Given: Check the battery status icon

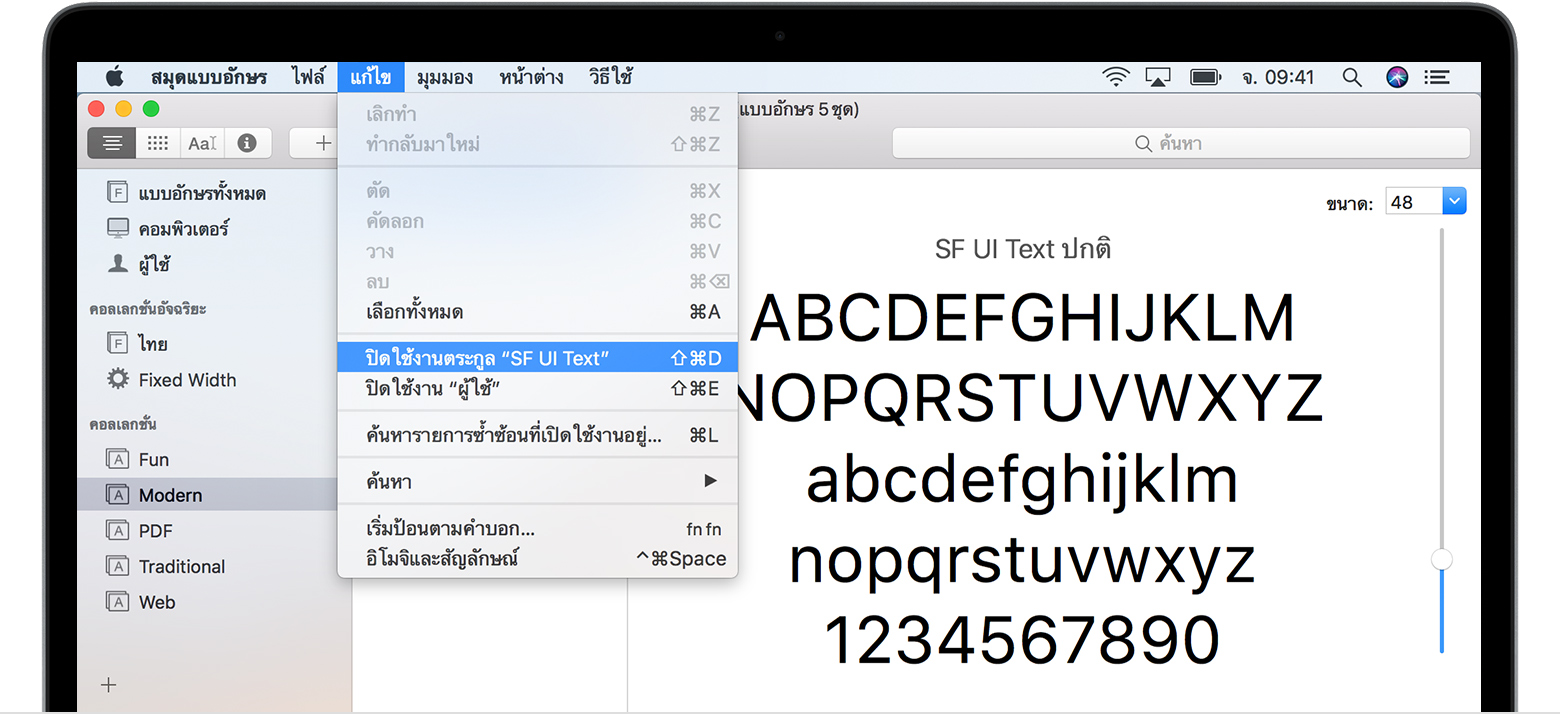Looking at the screenshot, I should point(1206,77).
